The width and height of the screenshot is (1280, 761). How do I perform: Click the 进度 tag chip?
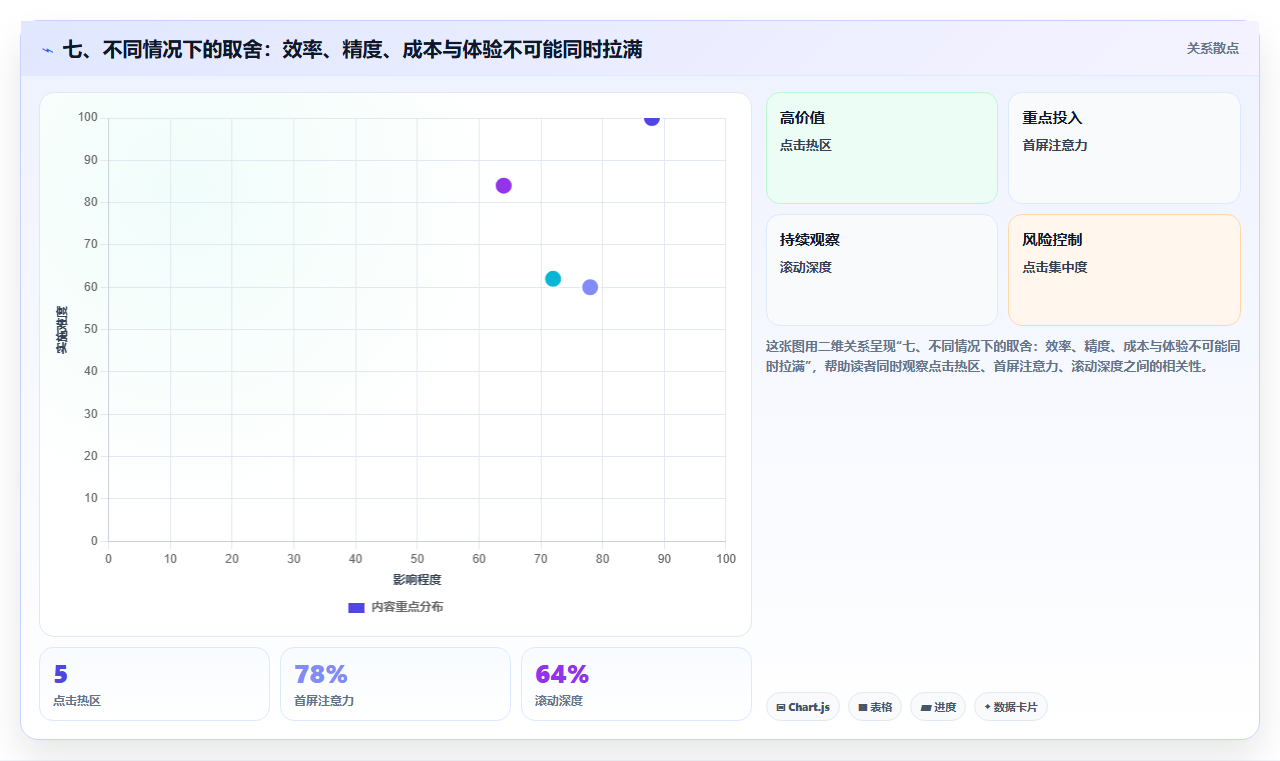pyautogui.click(x=938, y=707)
